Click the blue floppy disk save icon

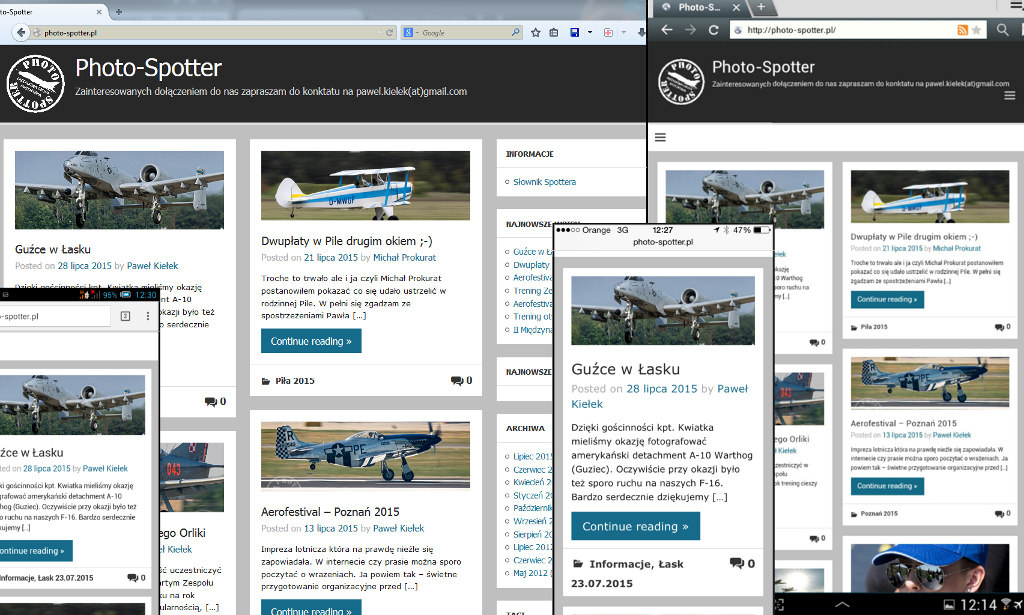pyautogui.click(x=575, y=33)
